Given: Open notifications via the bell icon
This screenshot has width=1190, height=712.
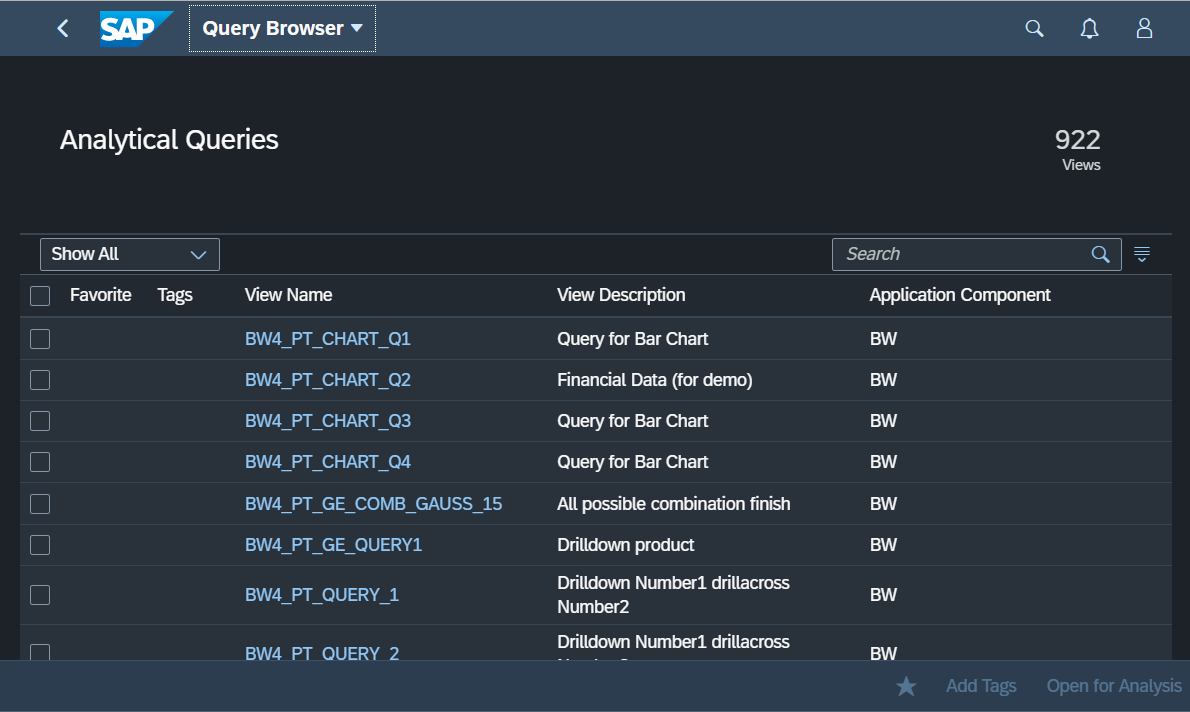Looking at the screenshot, I should 1089,28.
